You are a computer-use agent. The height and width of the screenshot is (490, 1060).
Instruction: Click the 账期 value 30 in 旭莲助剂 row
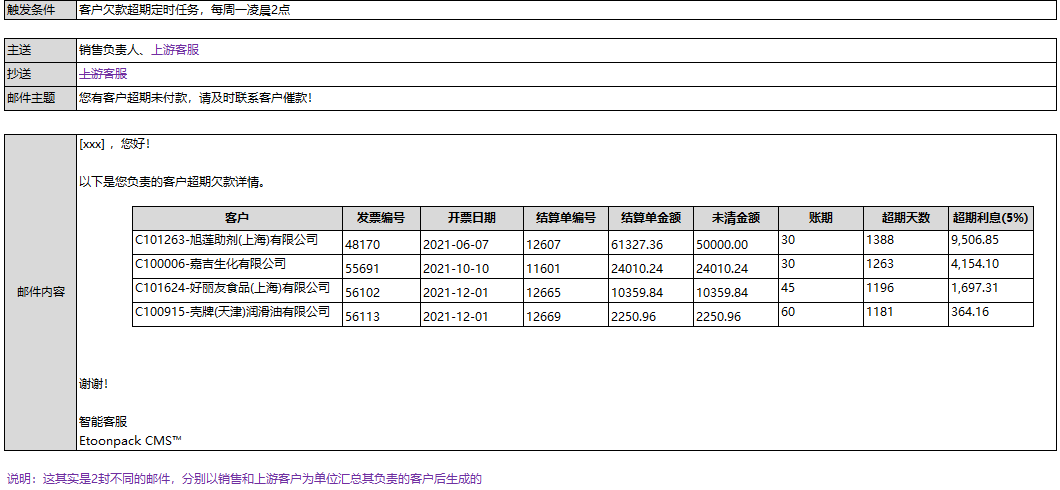(788, 239)
